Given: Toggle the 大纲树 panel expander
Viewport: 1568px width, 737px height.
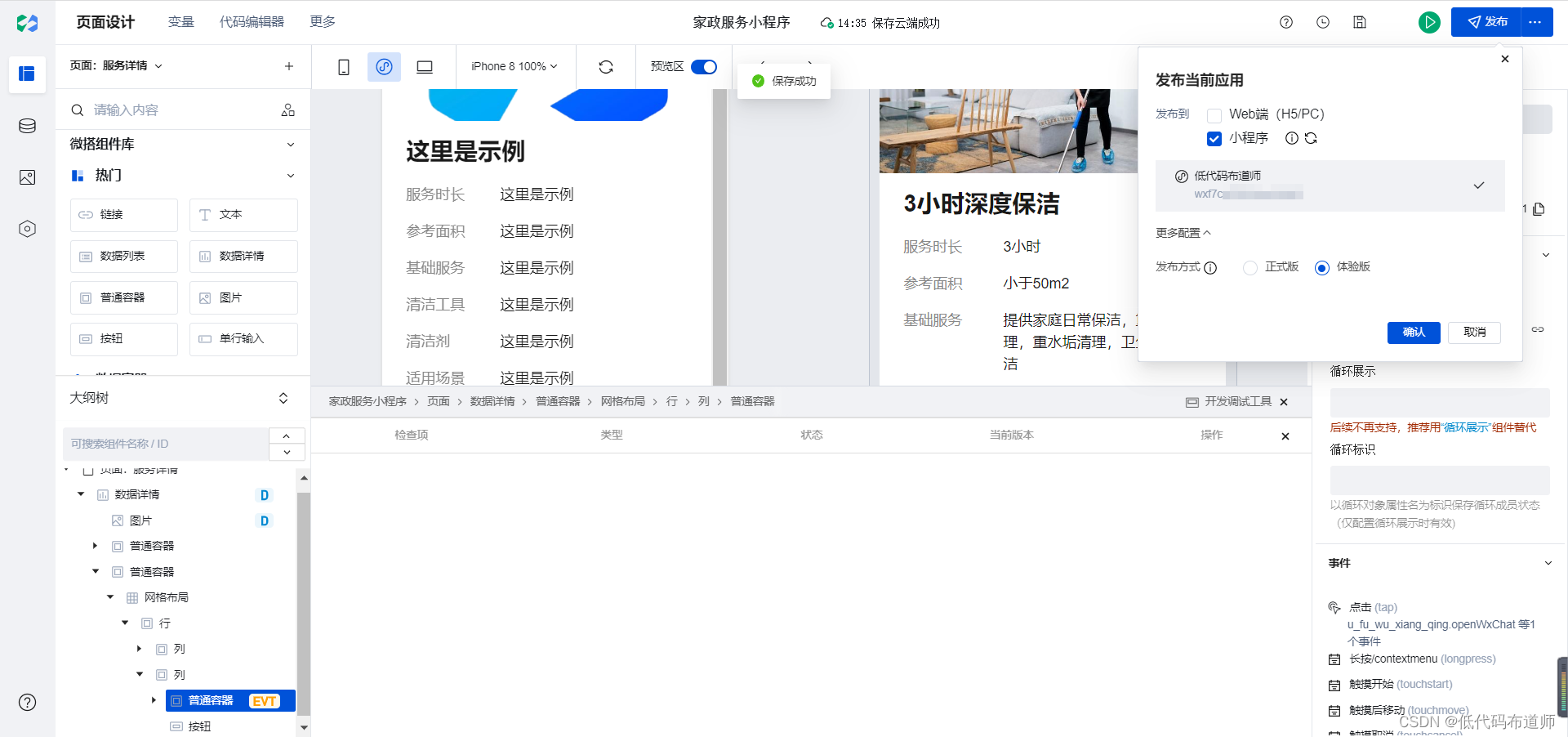Looking at the screenshot, I should pyautogui.click(x=283, y=398).
